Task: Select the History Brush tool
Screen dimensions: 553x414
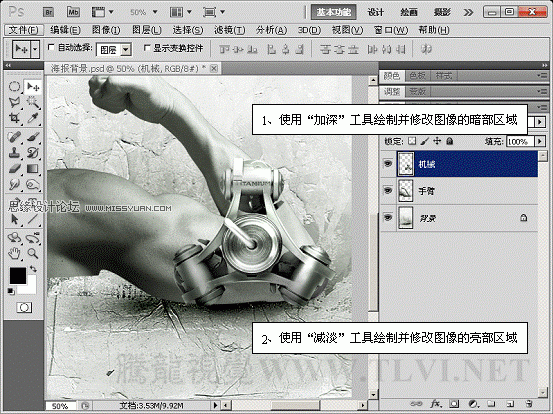Action: tap(33, 153)
